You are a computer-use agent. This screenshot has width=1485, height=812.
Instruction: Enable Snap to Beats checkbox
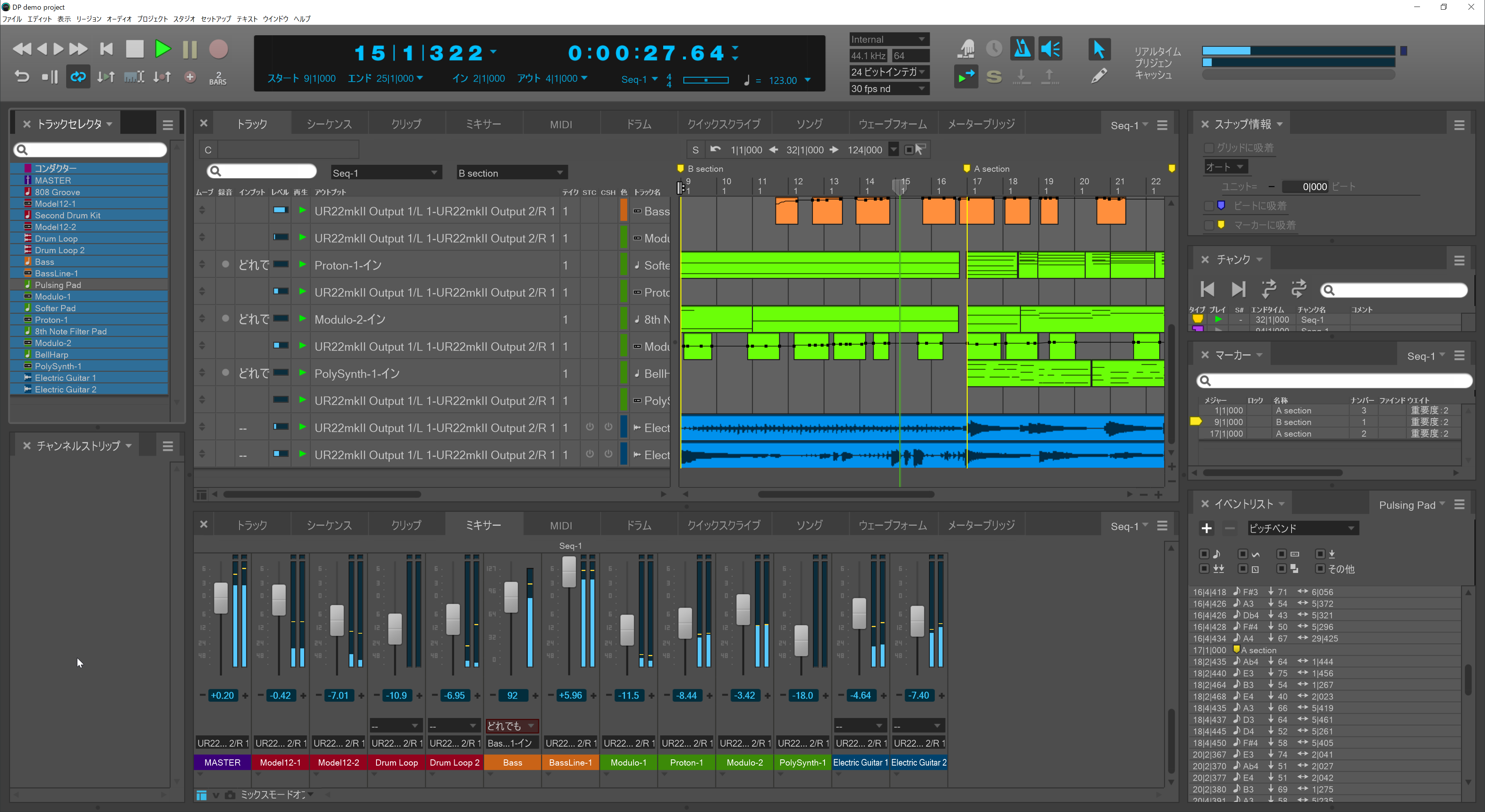1209,206
